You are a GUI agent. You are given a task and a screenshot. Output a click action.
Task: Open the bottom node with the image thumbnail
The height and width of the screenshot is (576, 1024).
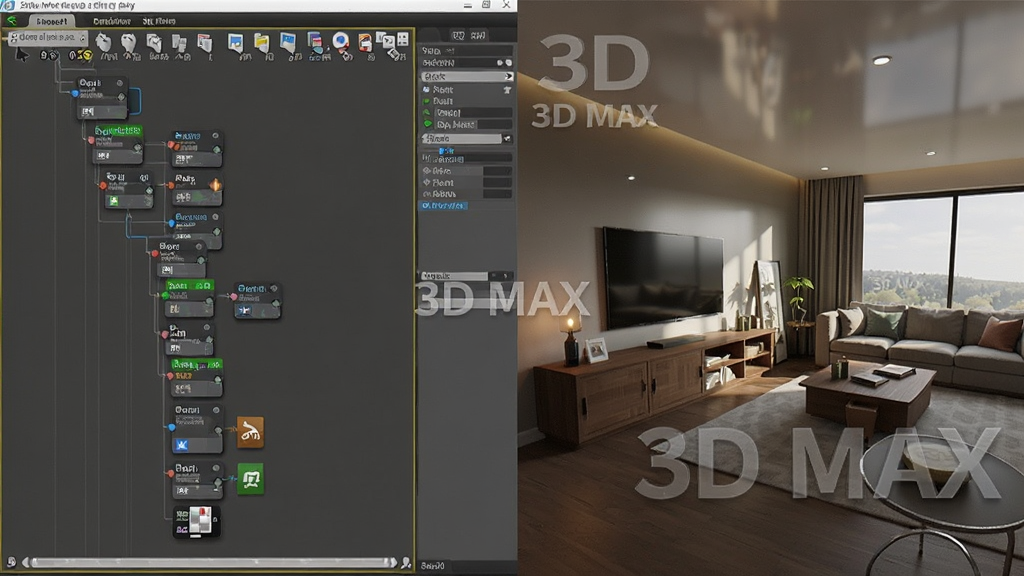(196, 522)
